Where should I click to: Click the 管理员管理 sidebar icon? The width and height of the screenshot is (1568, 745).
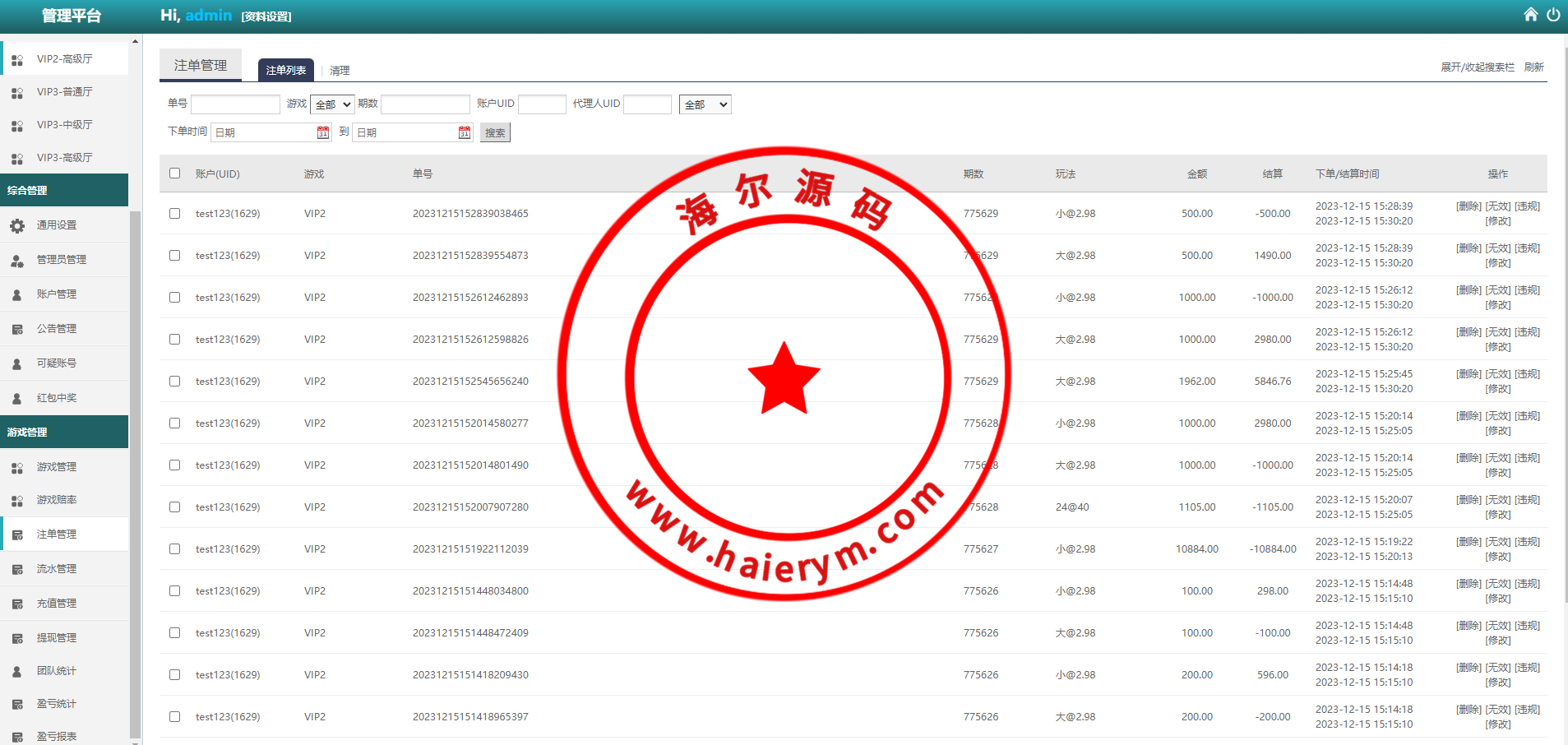click(17, 260)
